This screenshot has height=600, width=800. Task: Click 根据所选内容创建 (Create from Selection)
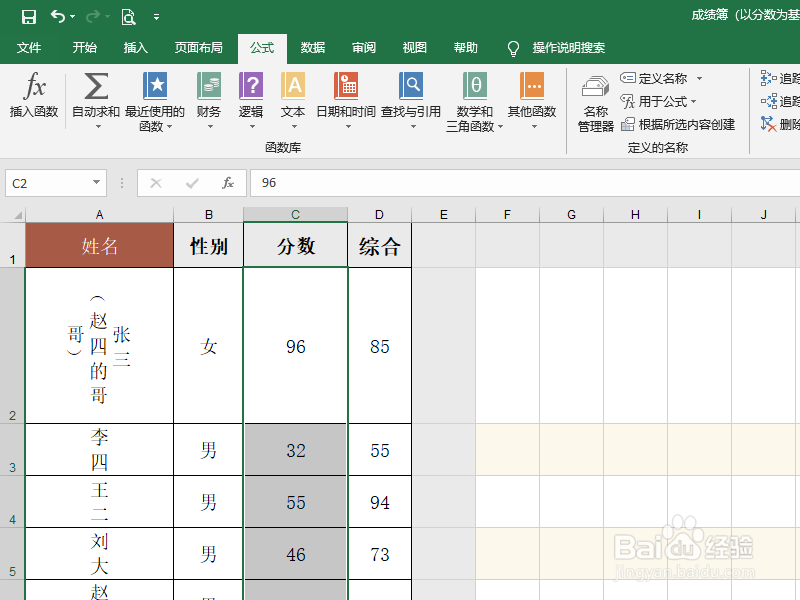click(686, 123)
